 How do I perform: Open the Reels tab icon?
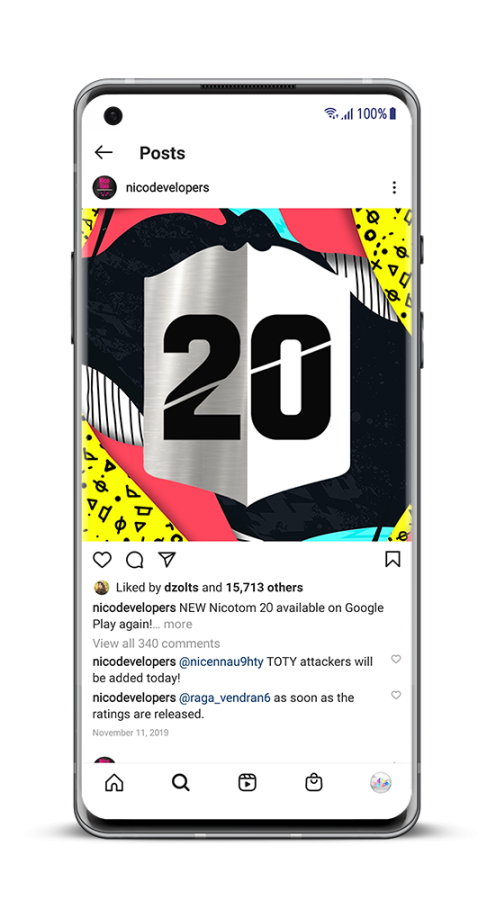247,782
